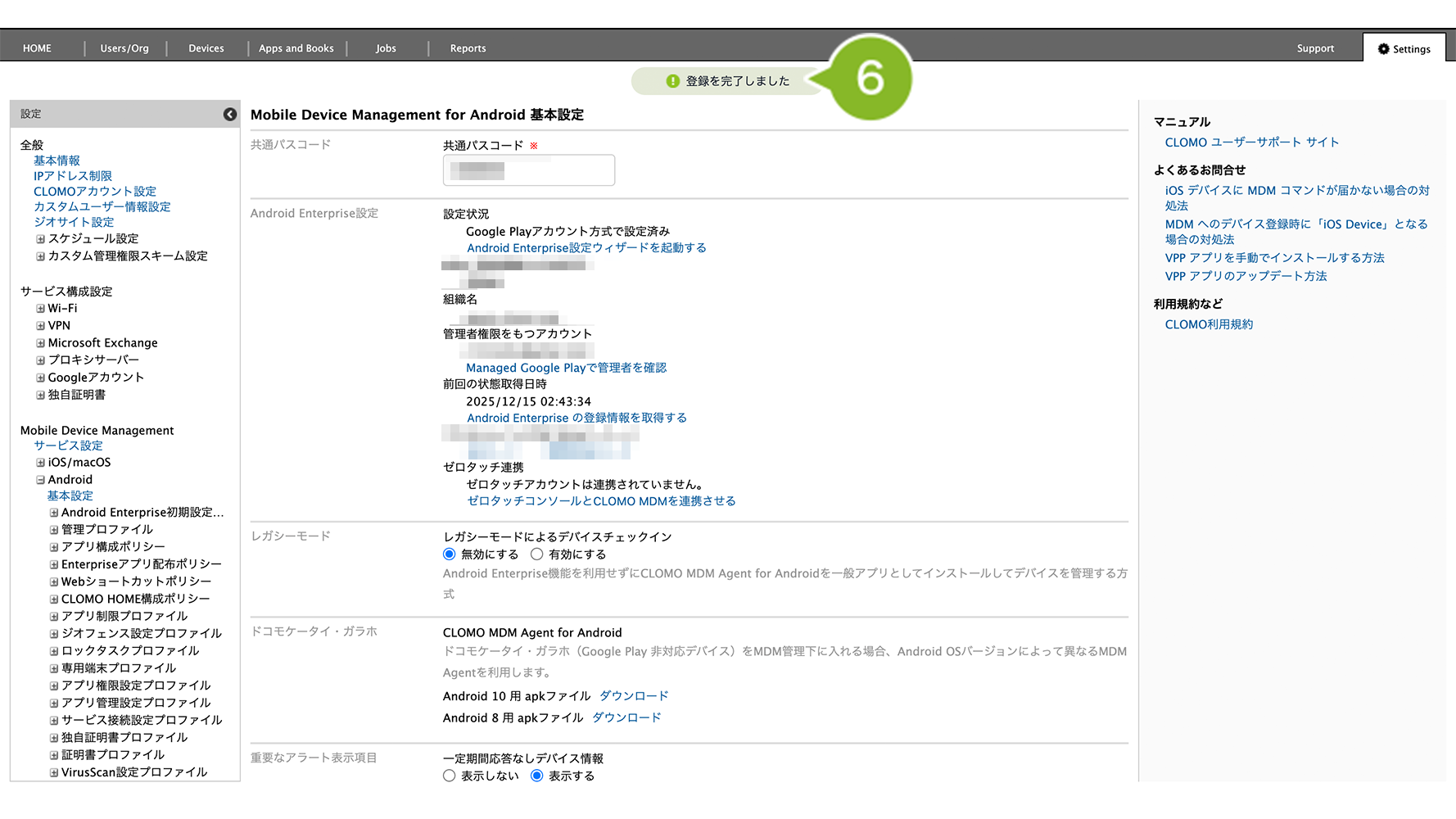Expand the Microsoft Exchange node
Image resolution: width=1456 pixels, height=819 pixels.
click(40, 343)
